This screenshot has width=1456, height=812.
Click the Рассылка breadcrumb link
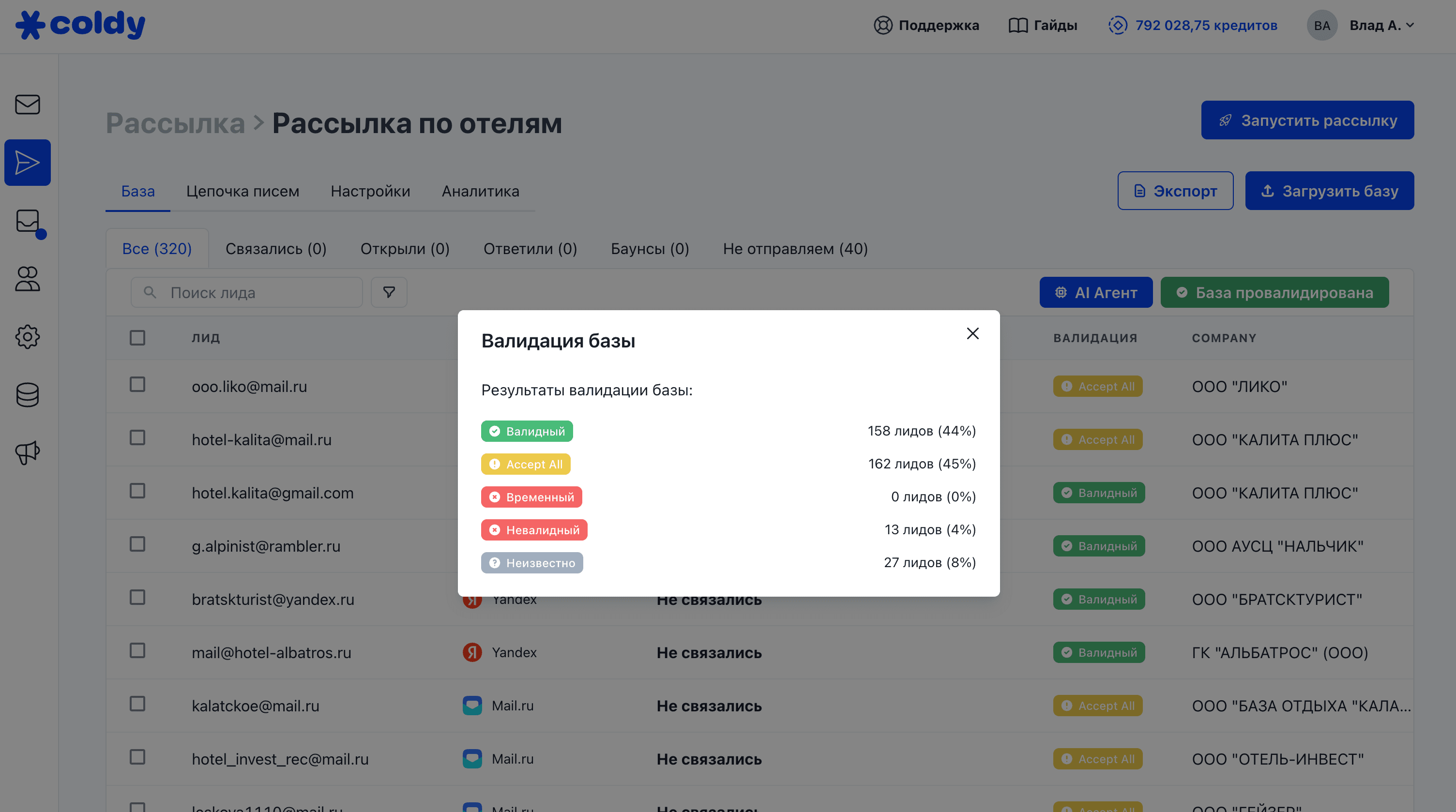[x=175, y=123]
